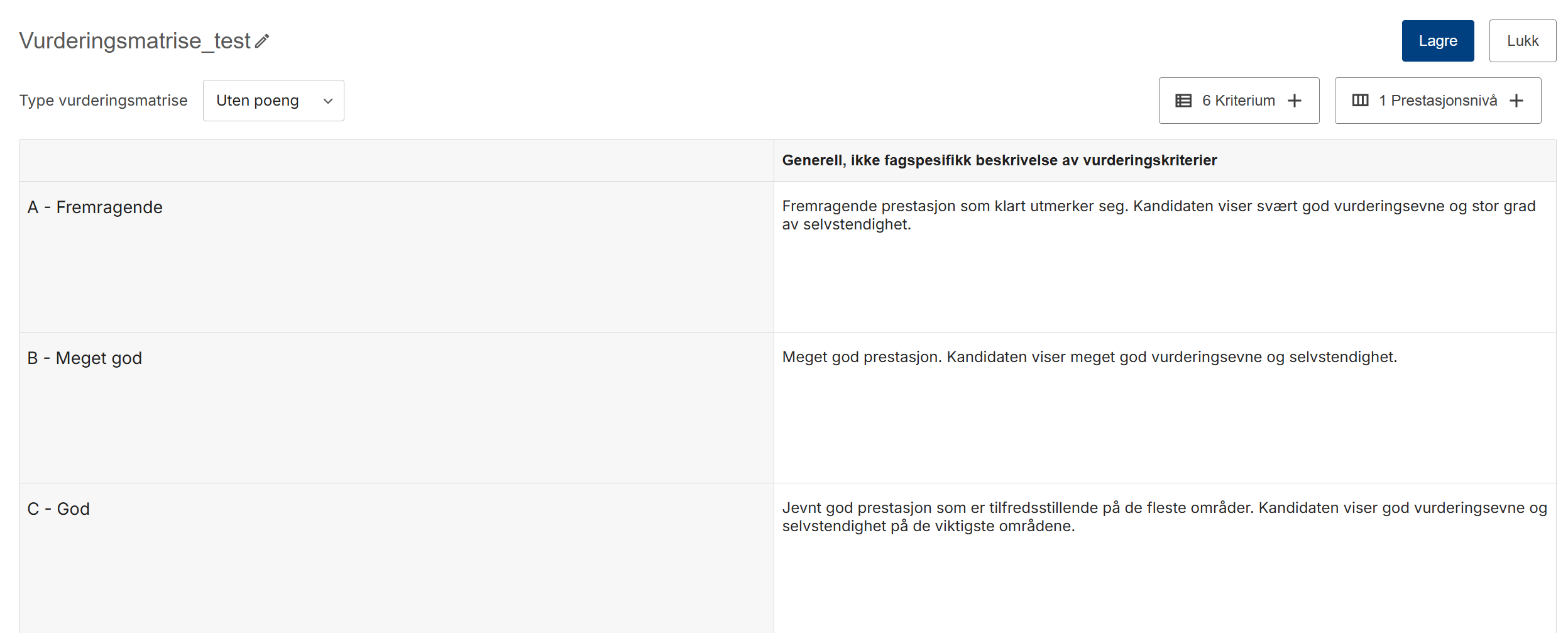Select the A - Fremragende criterion cell
The height and width of the screenshot is (633, 1568).
pyautogui.click(x=397, y=256)
